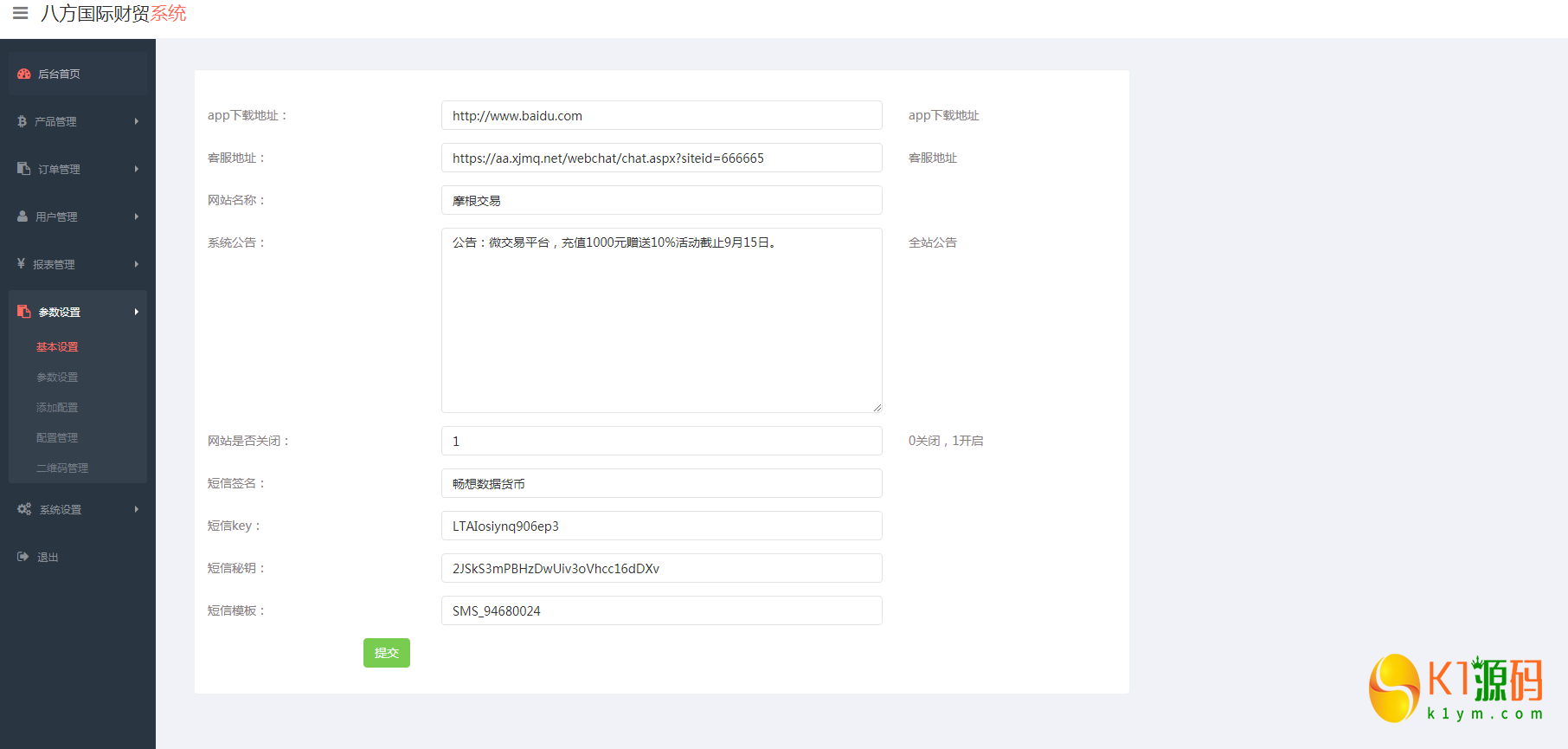Open 后台首页 in the sidebar
Image resolution: width=1568 pixels, height=749 pixels.
[x=78, y=74]
